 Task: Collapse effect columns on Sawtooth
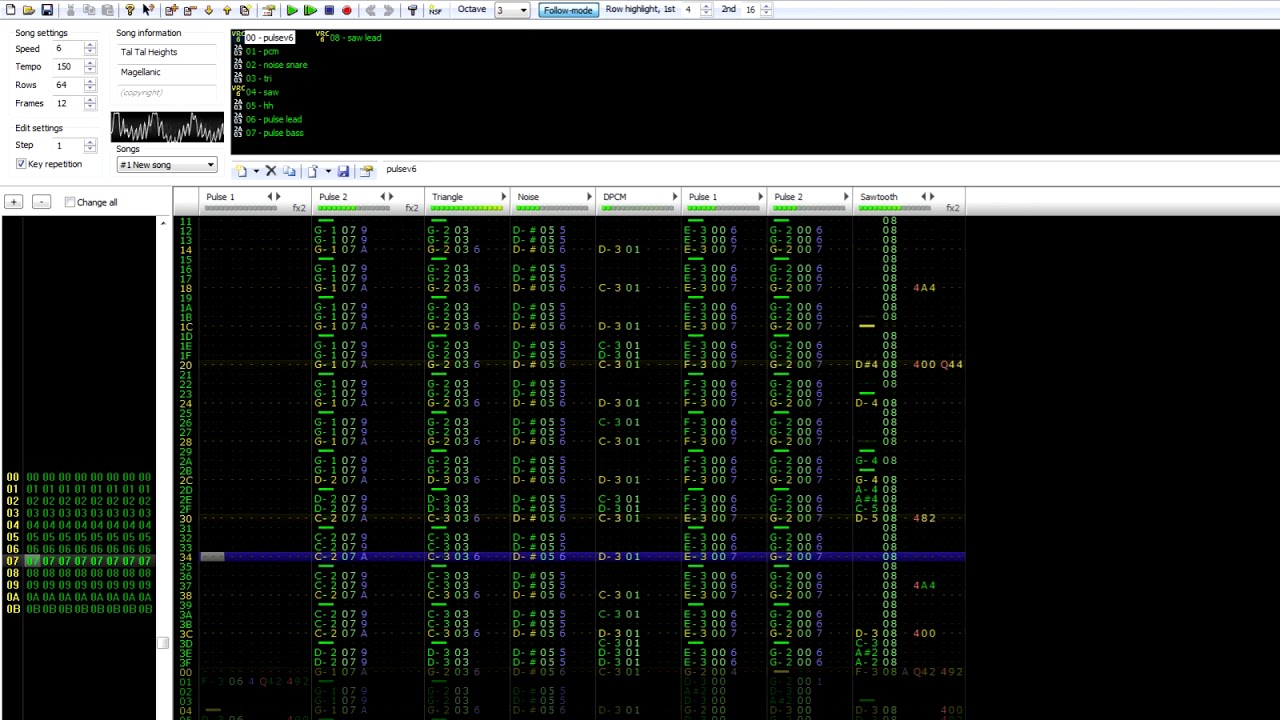tap(924, 197)
